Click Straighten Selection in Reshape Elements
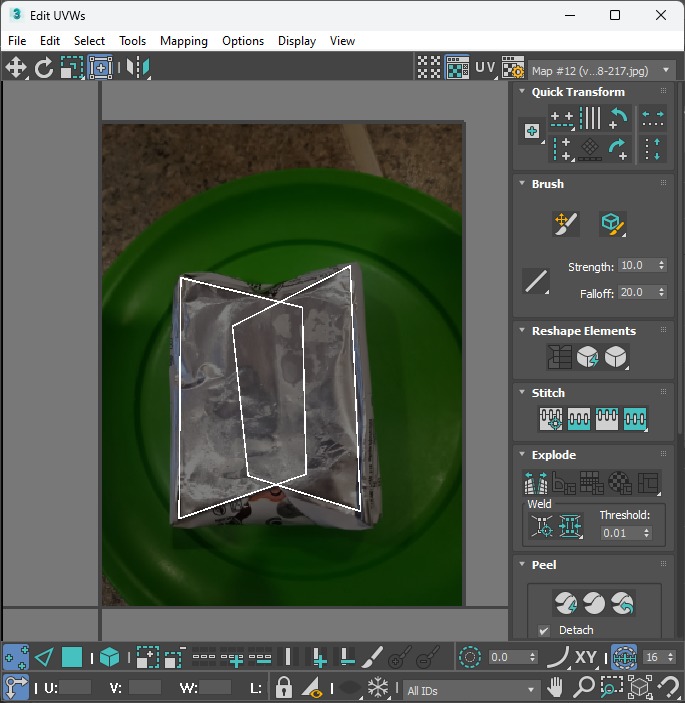The image size is (685, 703). [559, 357]
